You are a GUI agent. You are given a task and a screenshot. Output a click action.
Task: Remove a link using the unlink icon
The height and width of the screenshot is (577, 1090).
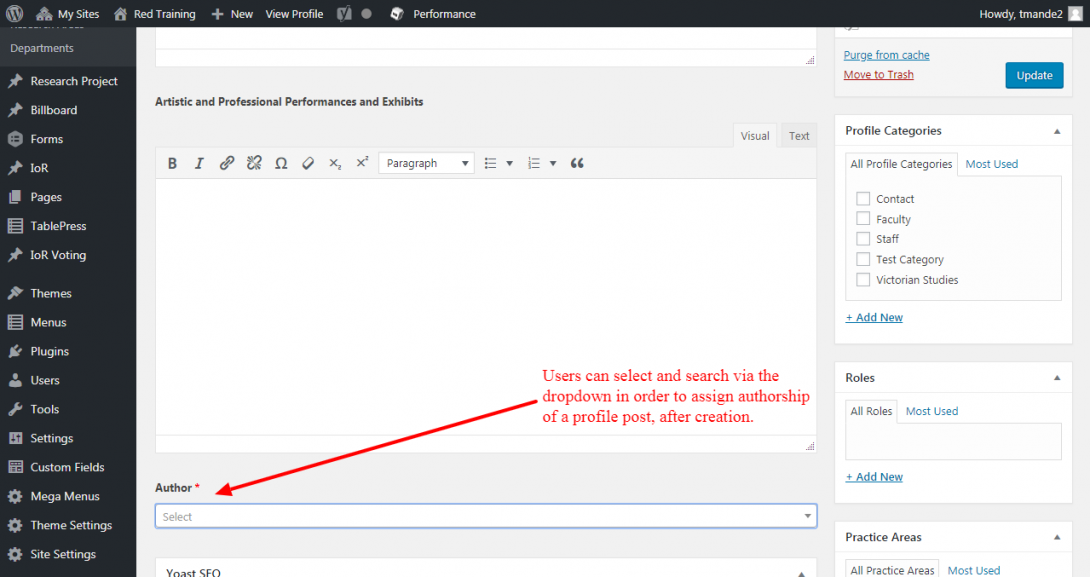[x=253, y=162]
